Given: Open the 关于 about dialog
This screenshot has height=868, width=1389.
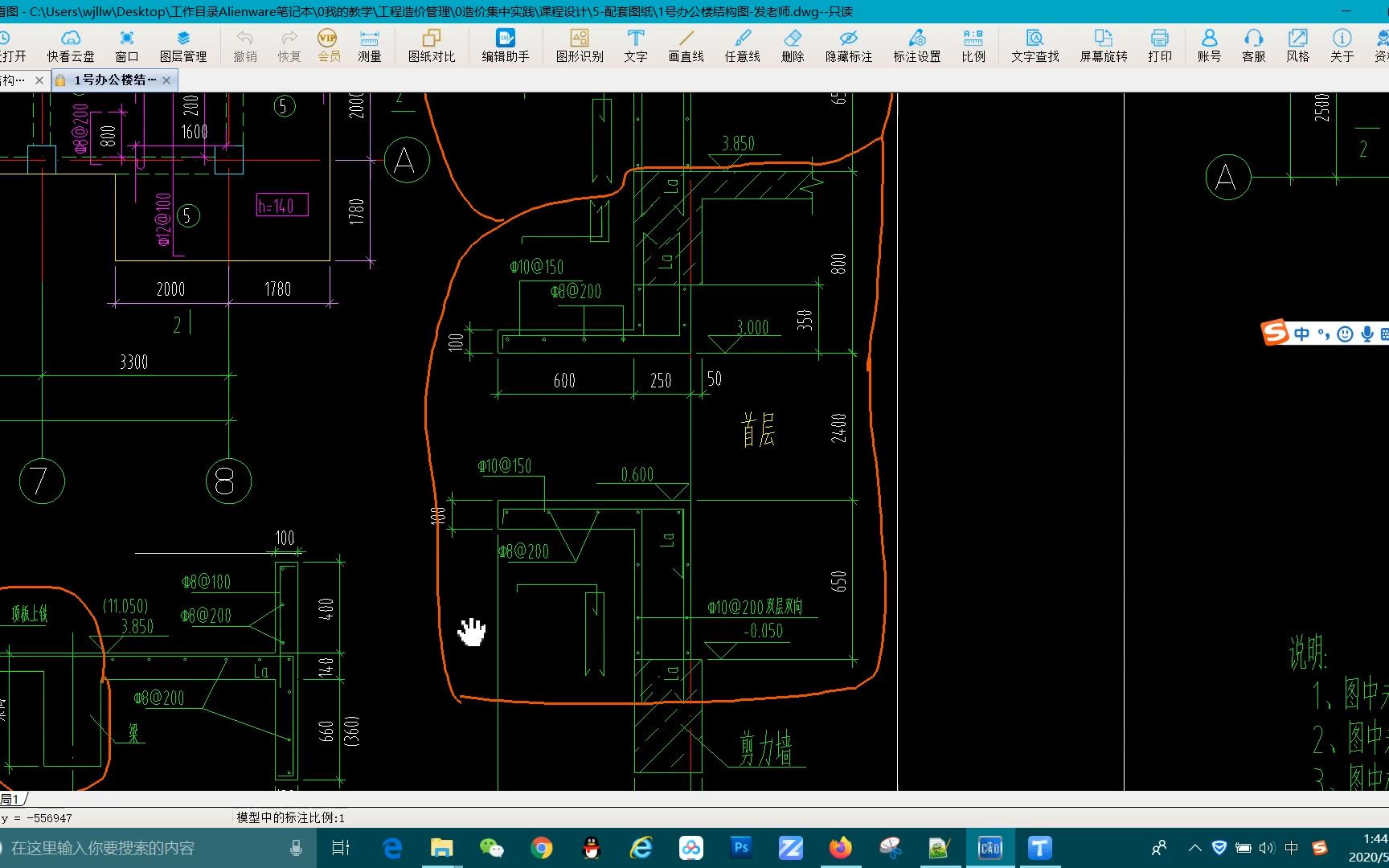Looking at the screenshot, I should pos(1342,46).
